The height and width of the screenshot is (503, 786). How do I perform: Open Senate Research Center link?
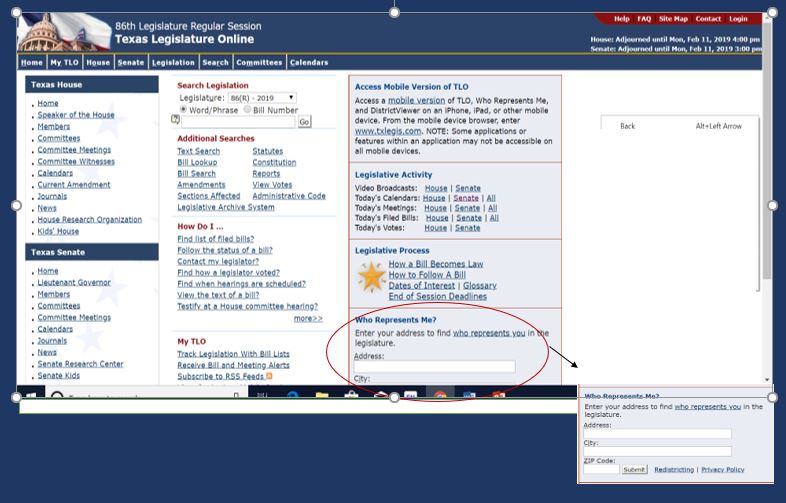(80, 364)
